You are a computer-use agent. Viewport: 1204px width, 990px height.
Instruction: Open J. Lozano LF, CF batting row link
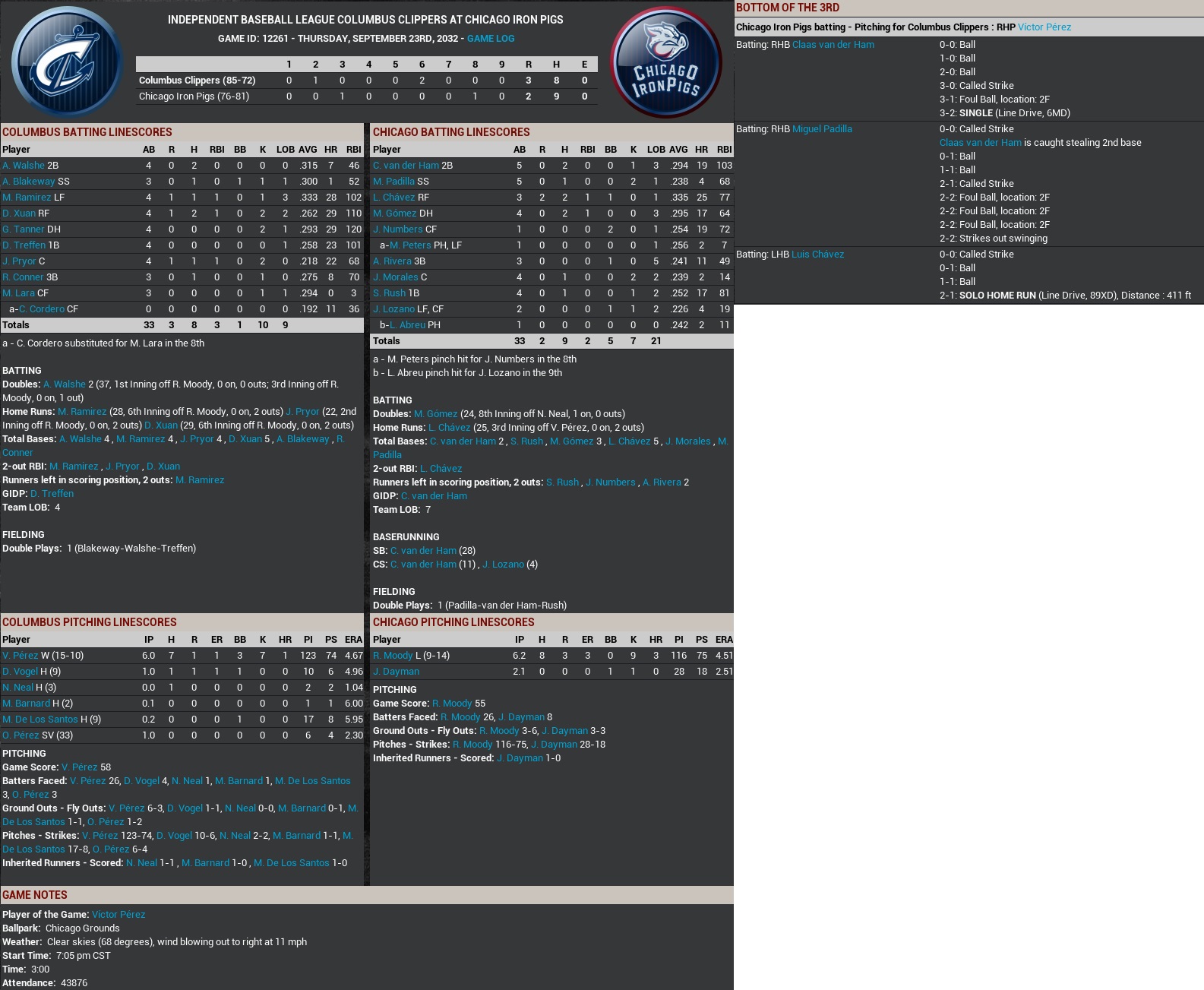(393, 309)
